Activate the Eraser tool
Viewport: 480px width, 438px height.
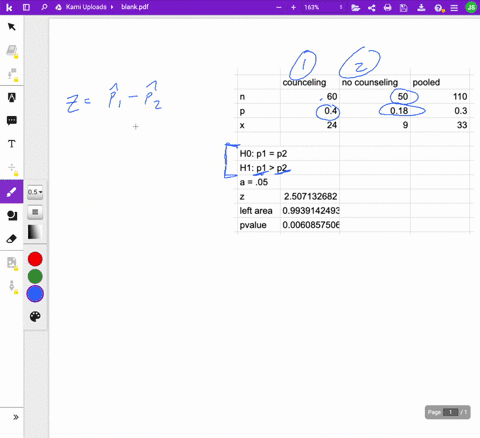[12, 239]
